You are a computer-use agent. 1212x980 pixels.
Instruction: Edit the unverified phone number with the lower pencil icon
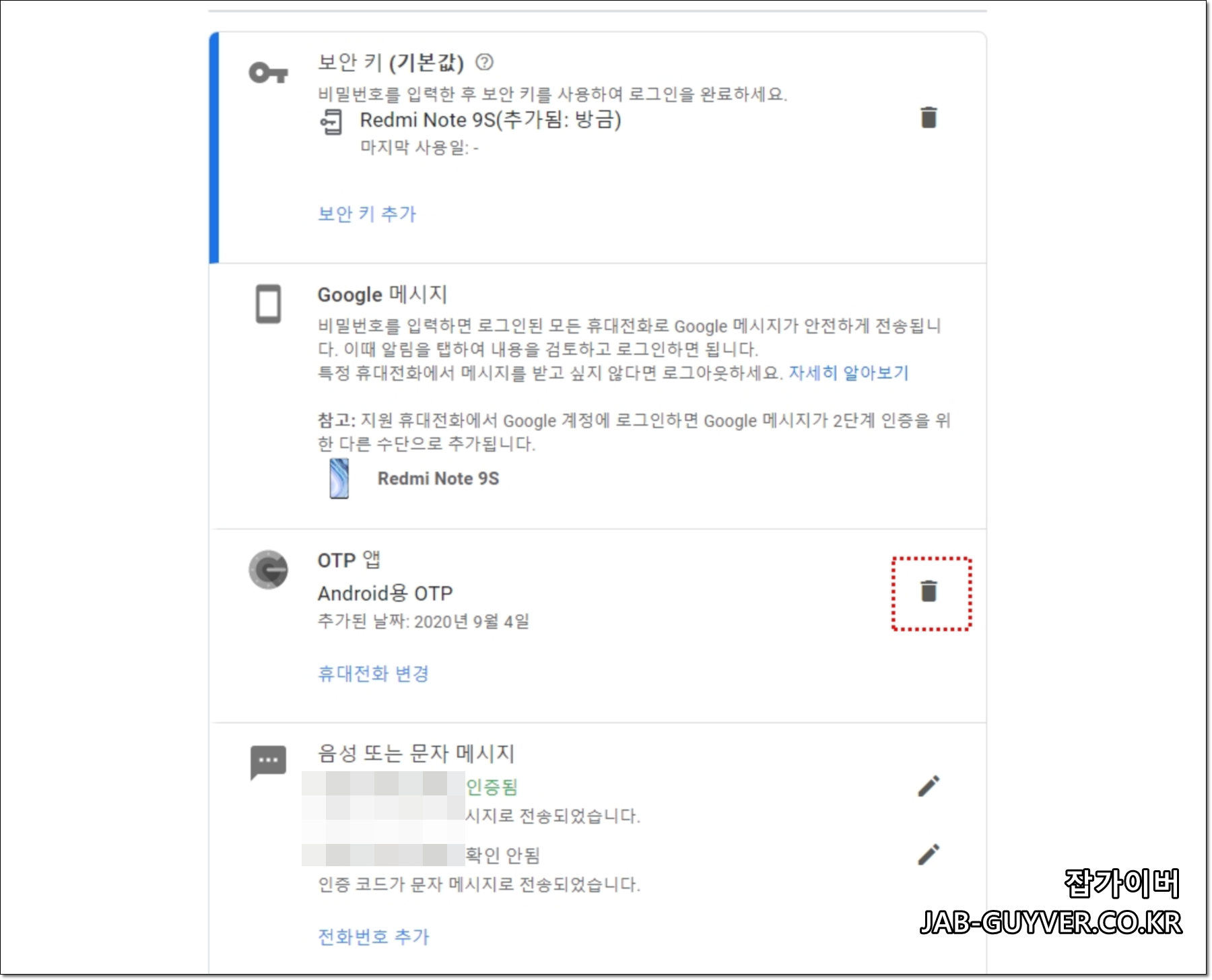(929, 854)
